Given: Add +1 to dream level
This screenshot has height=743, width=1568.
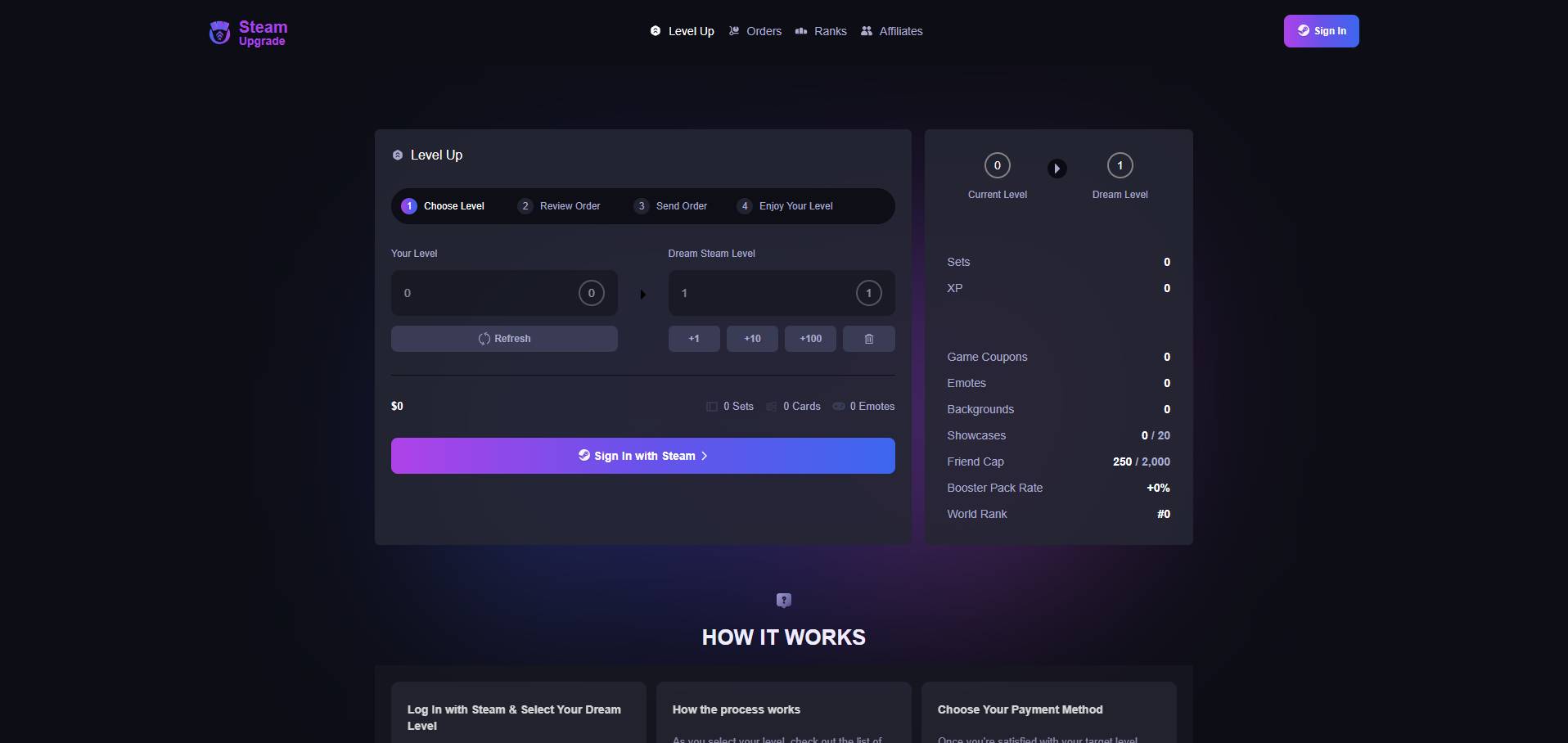Looking at the screenshot, I should coord(694,339).
